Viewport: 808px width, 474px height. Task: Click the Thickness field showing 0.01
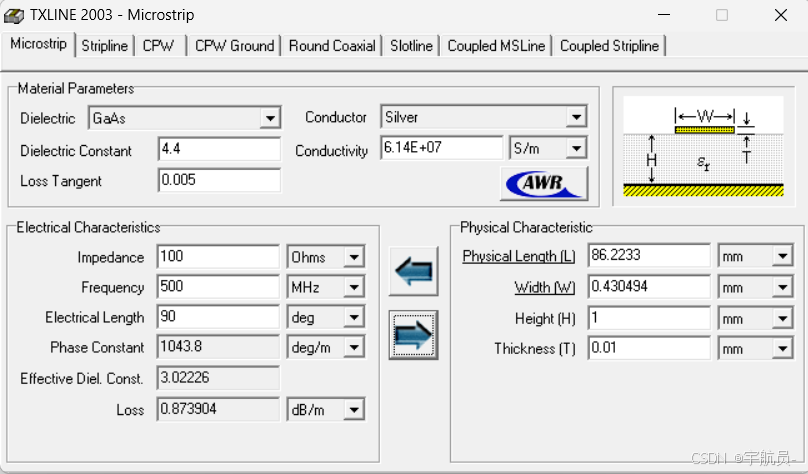tap(649, 348)
